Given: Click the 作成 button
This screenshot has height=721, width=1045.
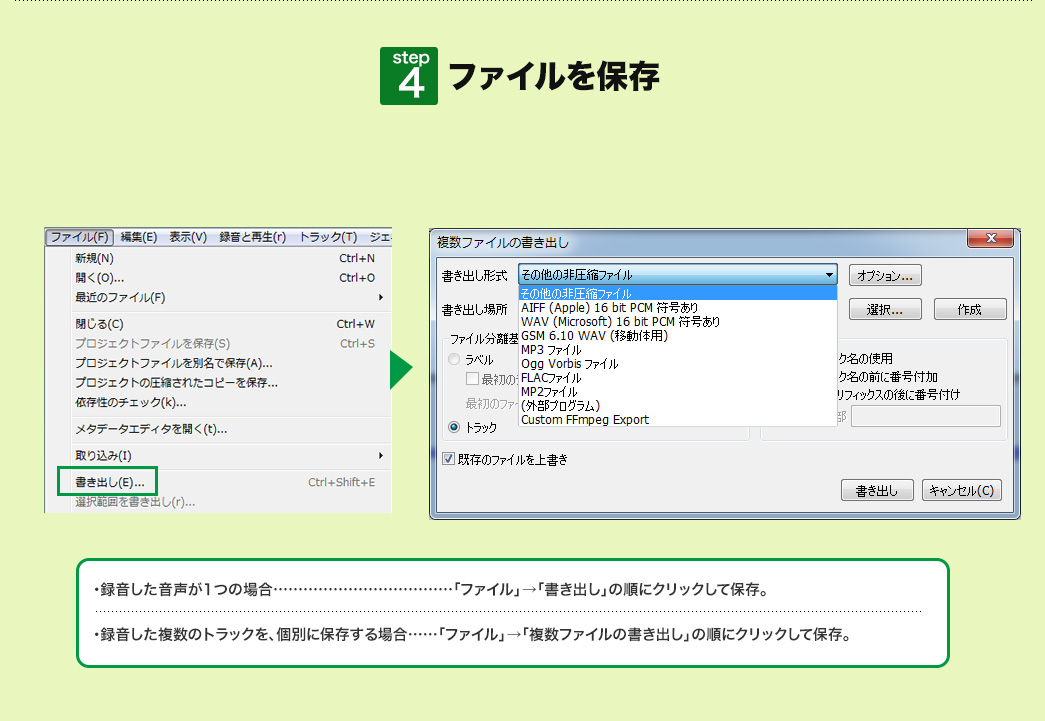Looking at the screenshot, I should [x=970, y=309].
